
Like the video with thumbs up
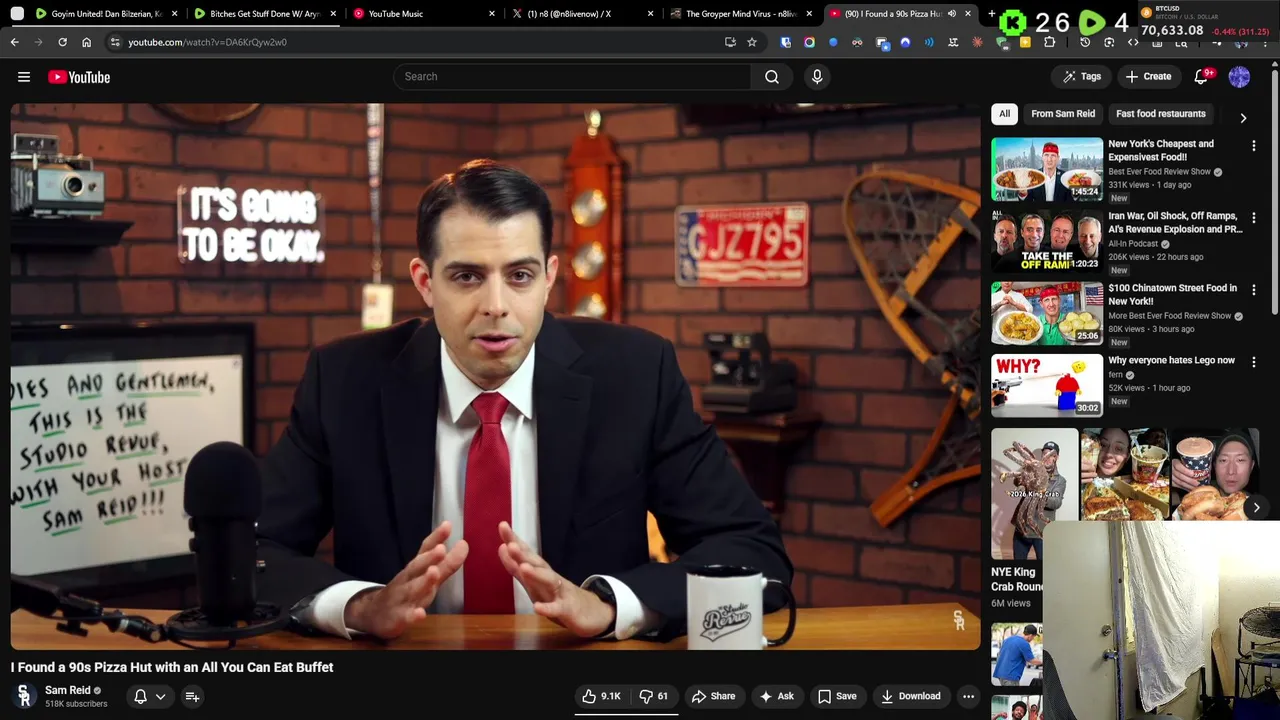point(602,696)
